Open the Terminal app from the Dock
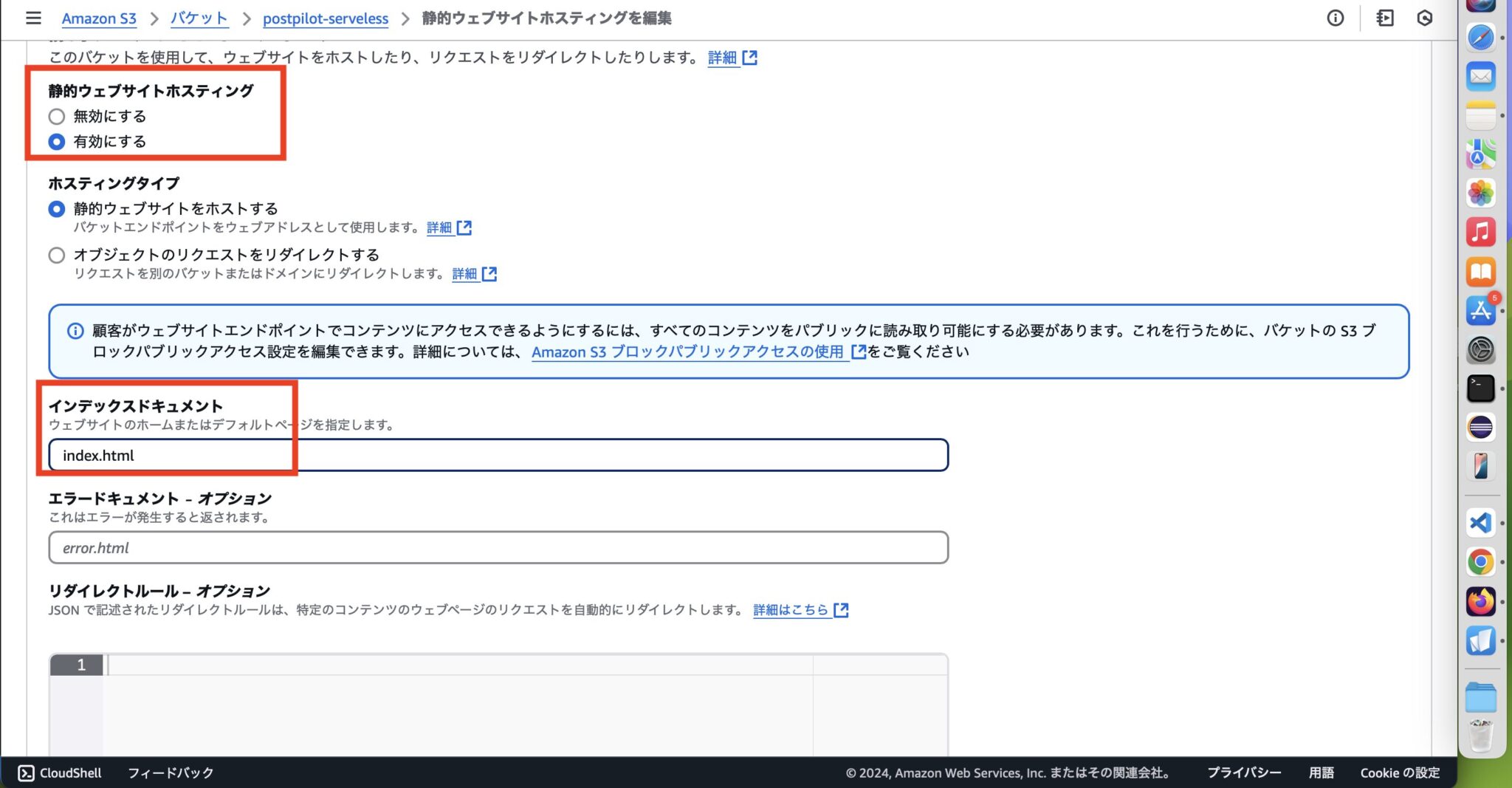Screen dimensions: 1512x788 coord(1480,388)
